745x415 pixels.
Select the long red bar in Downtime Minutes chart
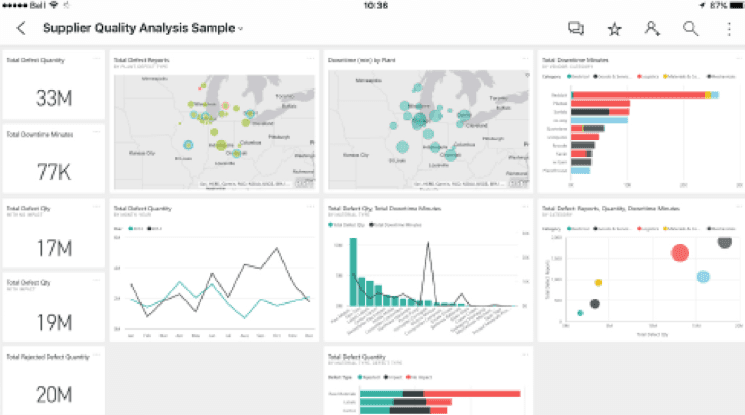(639, 95)
